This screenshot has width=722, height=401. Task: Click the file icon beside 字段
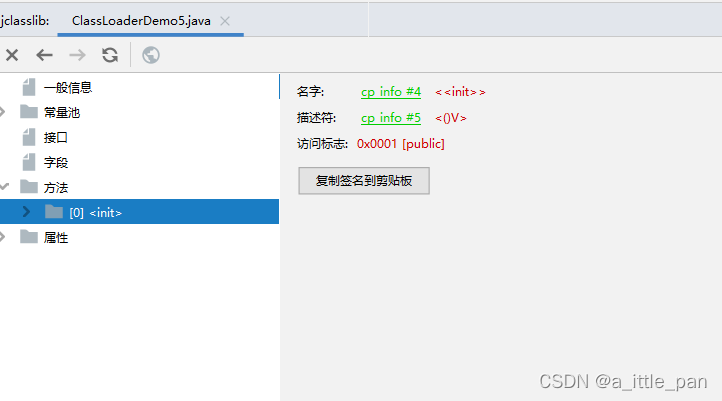coord(29,162)
